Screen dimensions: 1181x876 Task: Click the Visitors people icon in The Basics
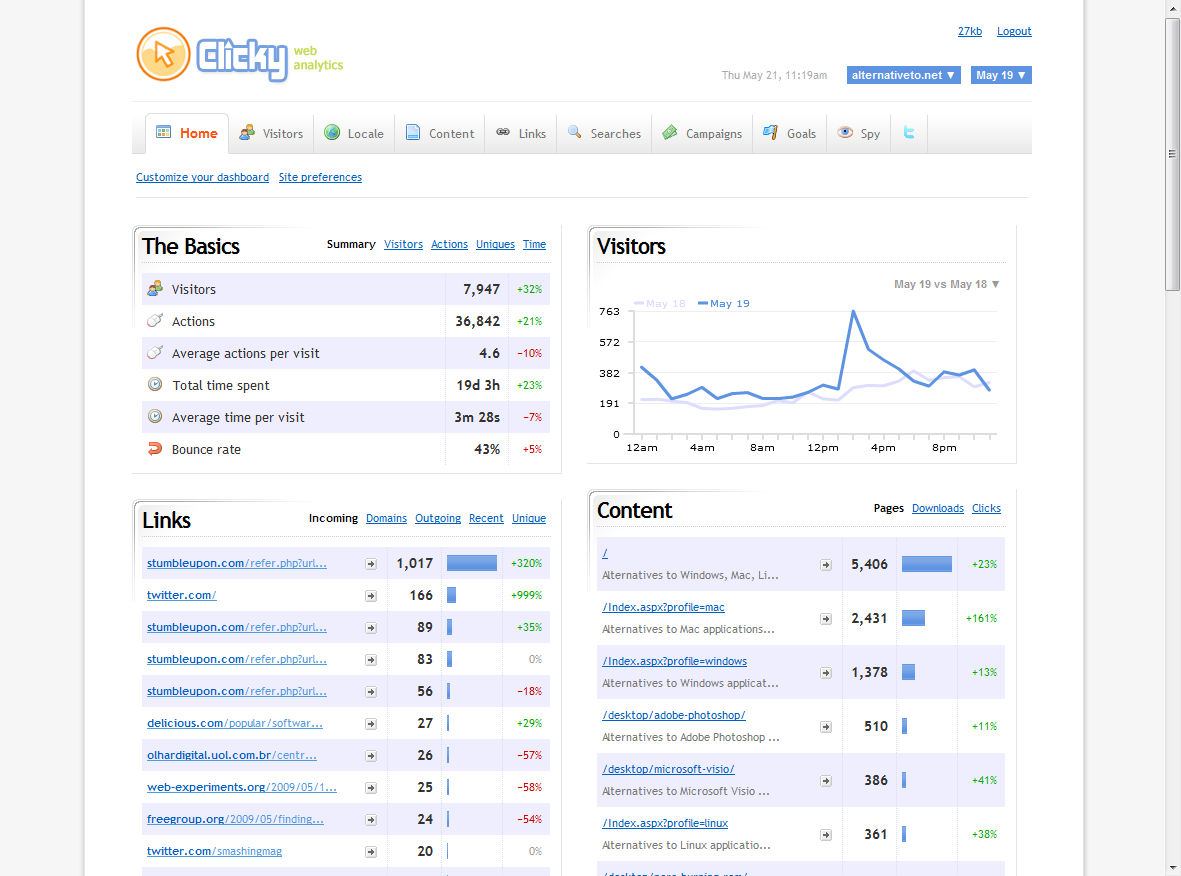155,288
